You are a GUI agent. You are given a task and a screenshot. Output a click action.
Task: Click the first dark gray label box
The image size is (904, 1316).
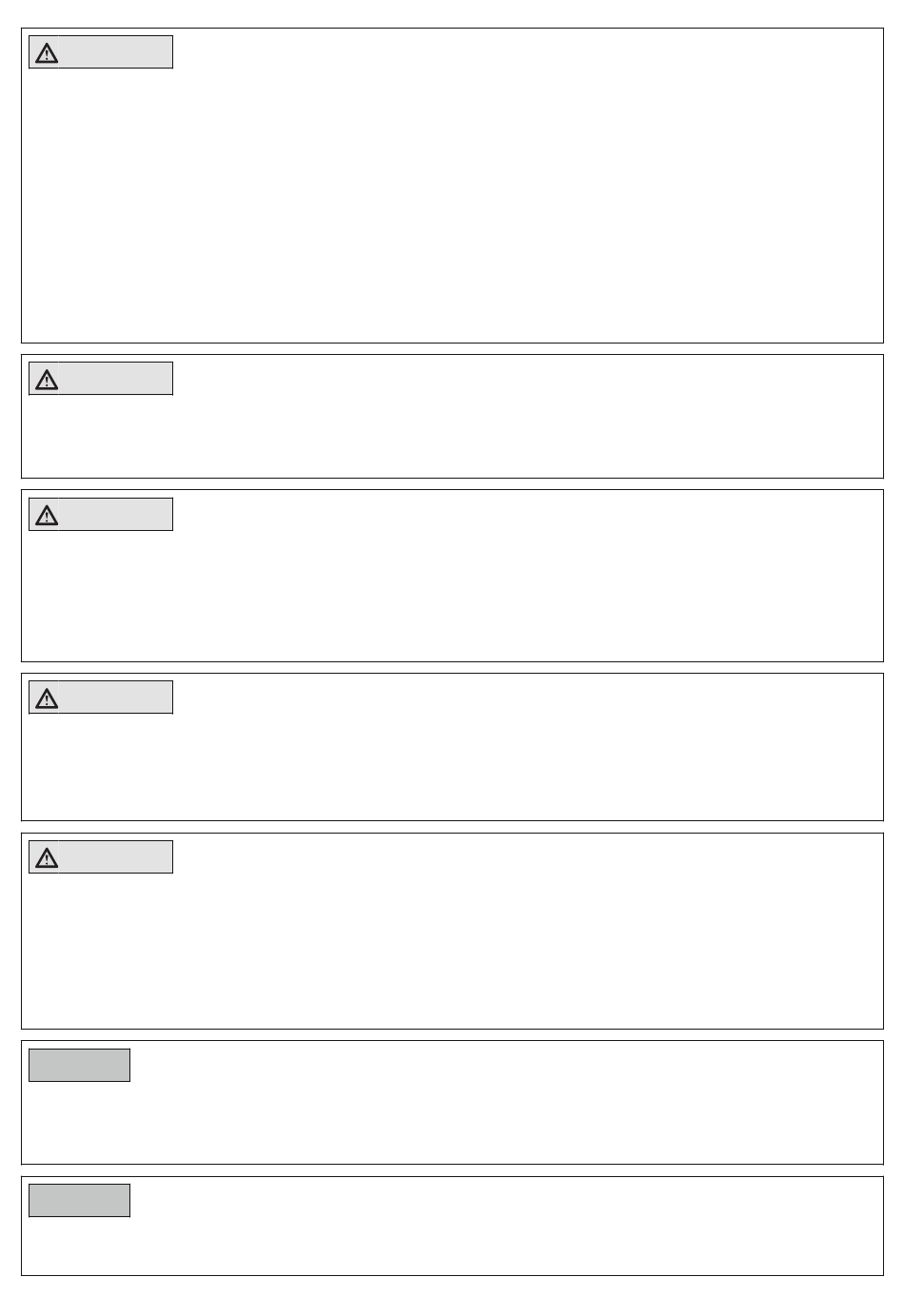(79, 1066)
